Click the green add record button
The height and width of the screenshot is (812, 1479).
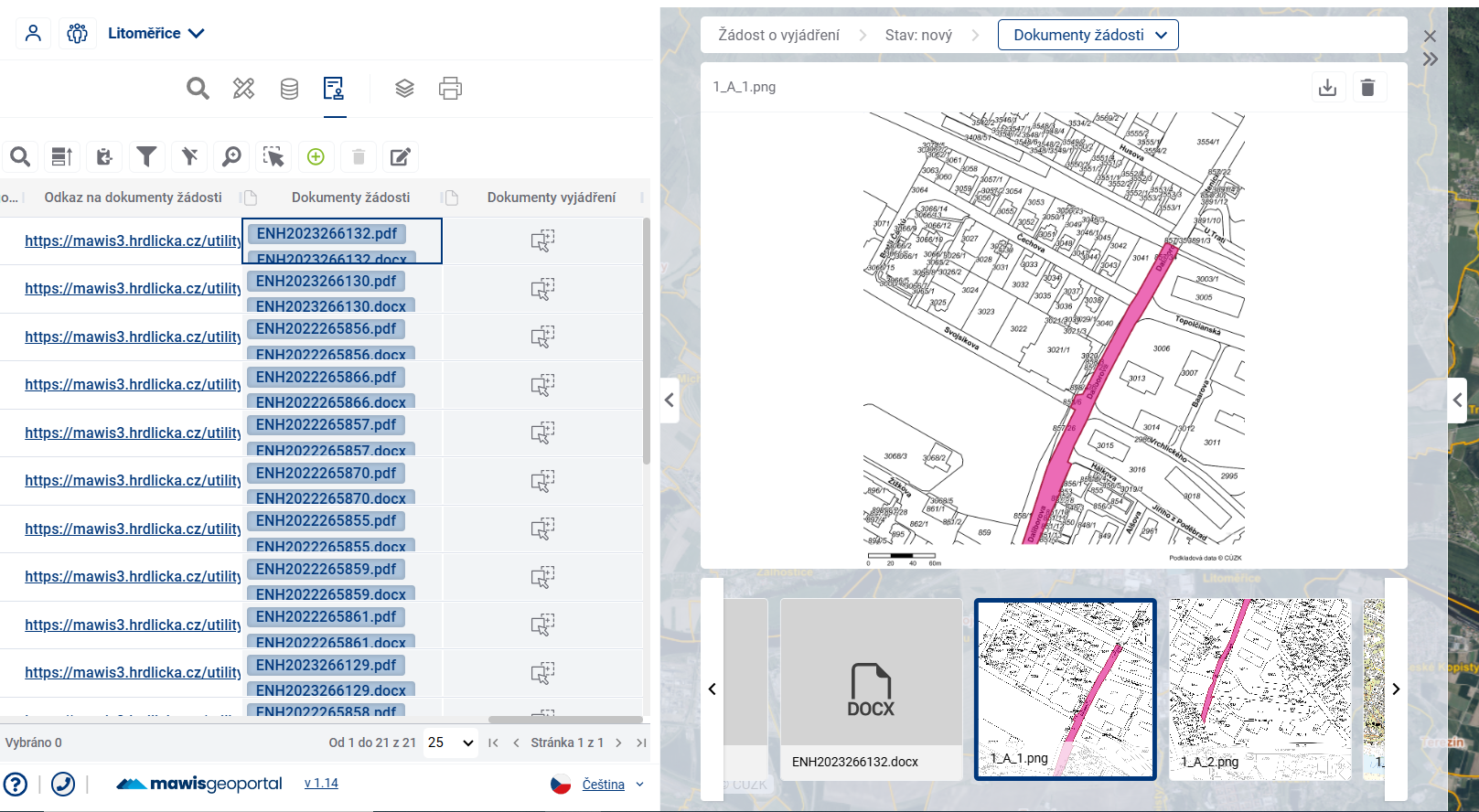point(316,157)
